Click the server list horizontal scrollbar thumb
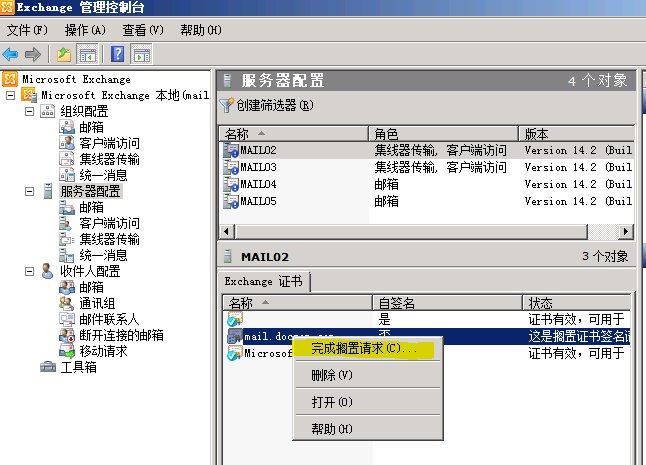 [x=411, y=231]
